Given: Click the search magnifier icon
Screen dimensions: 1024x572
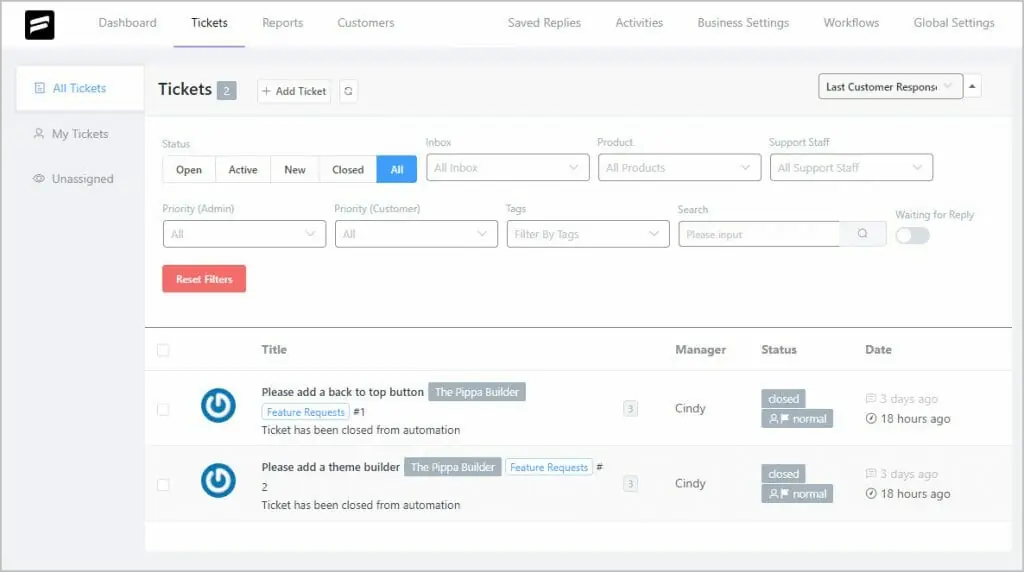Looking at the screenshot, I should [x=863, y=233].
